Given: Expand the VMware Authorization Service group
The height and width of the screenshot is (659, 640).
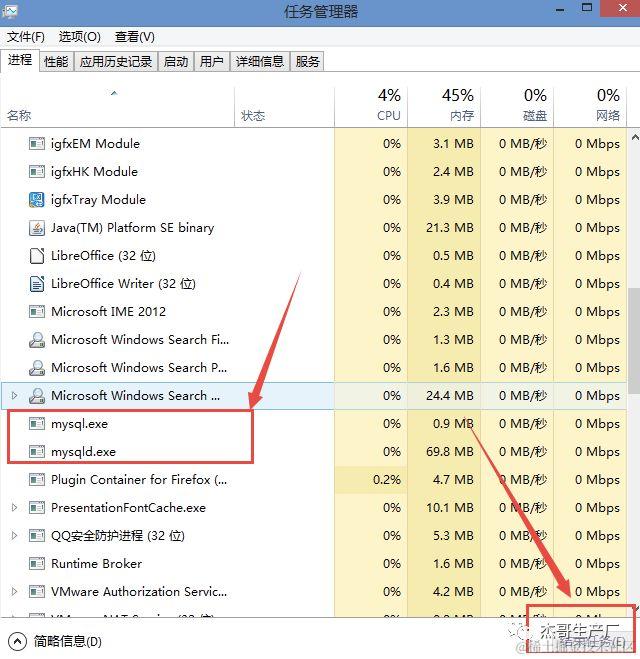Looking at the screenshot, I should (14, 592).
